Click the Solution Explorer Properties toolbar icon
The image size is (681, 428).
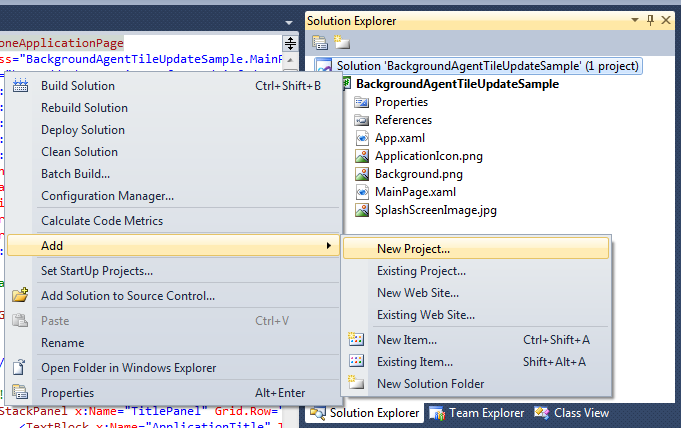[320, 43]
